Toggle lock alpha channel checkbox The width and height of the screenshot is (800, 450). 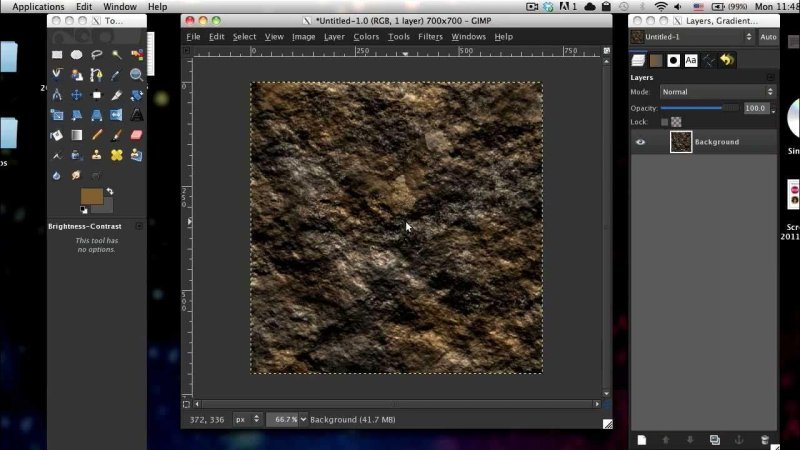tap(676, 121)
